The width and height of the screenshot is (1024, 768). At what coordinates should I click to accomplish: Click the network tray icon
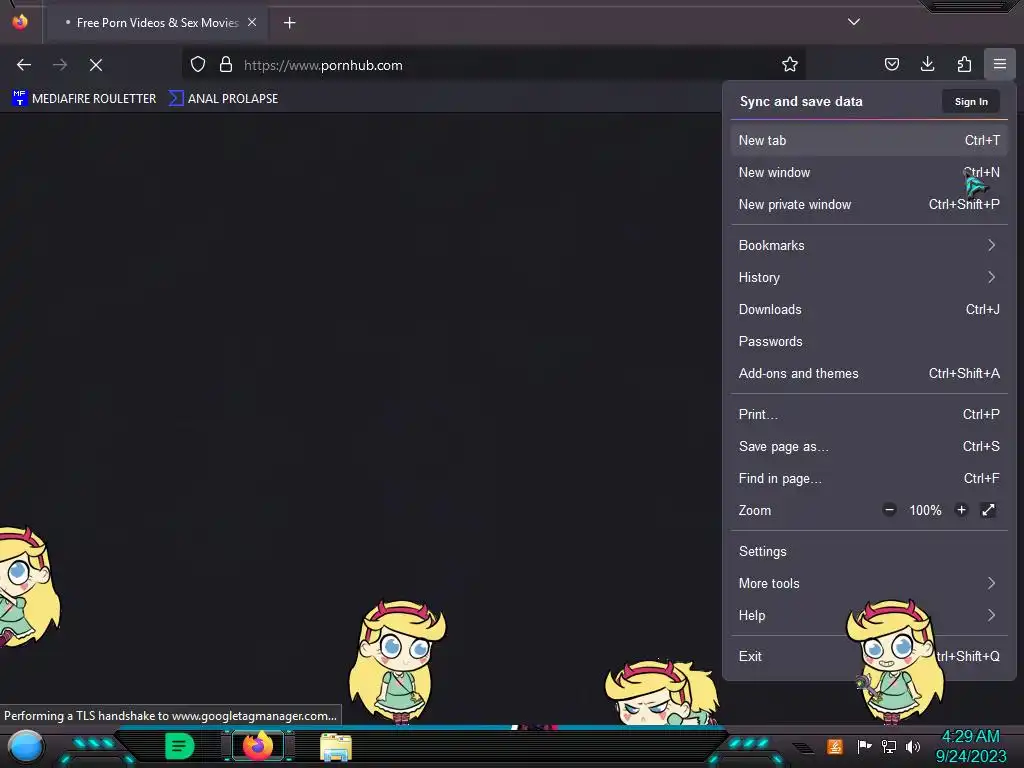[x=889, y=746]
